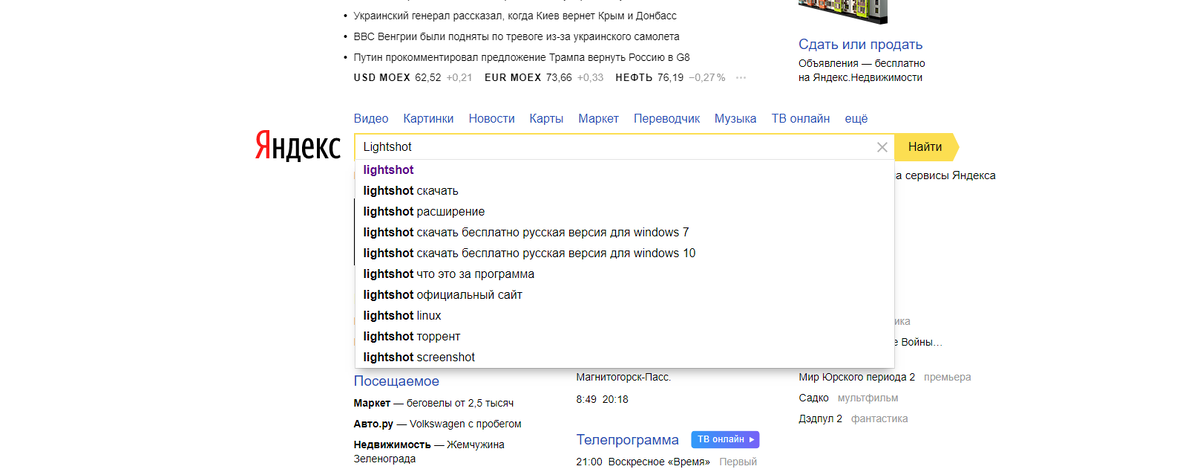Select 'lightshot что это за программа'

624,274
